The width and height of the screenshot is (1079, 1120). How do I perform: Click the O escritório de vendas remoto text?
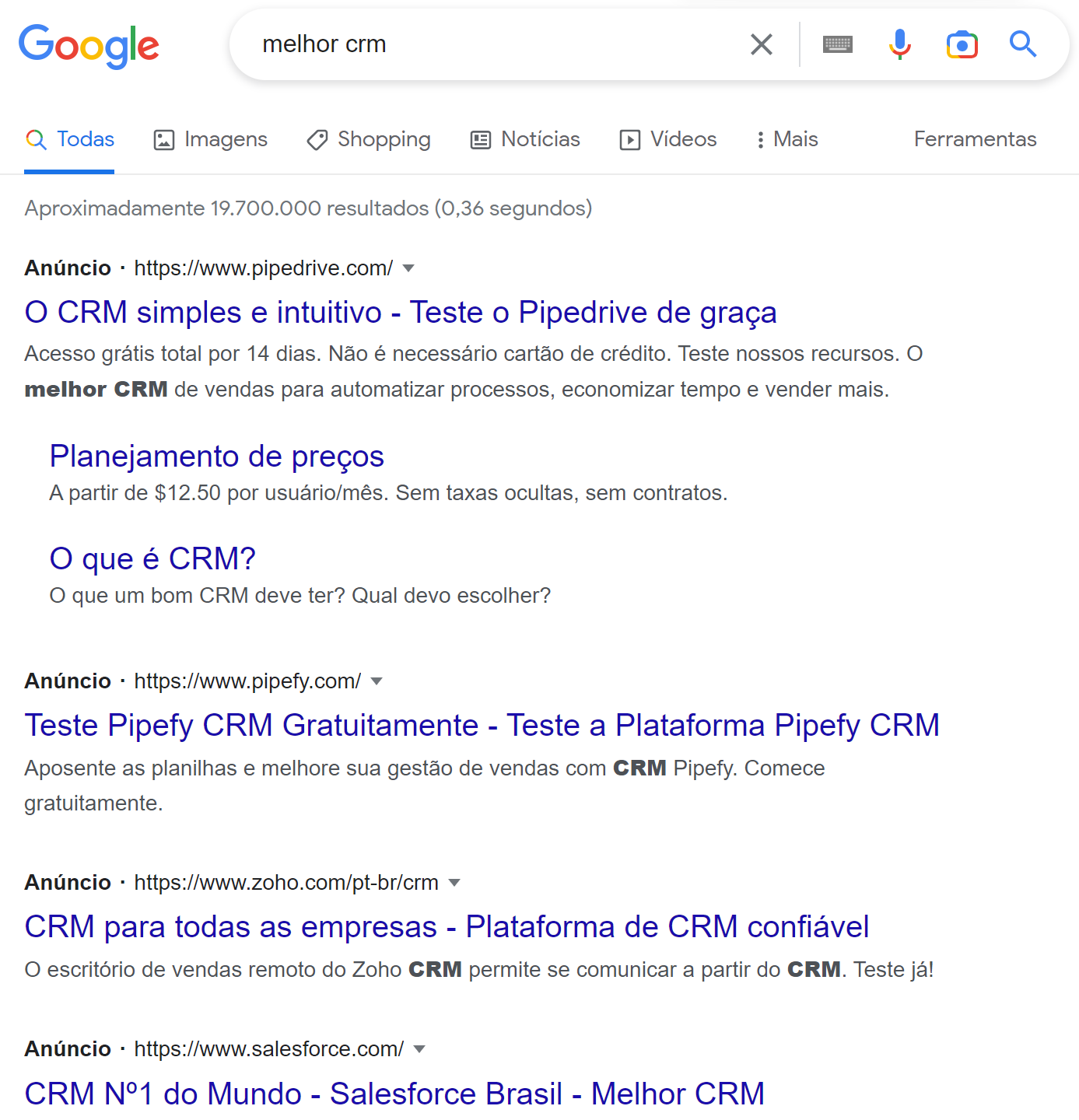coord(479,970)
